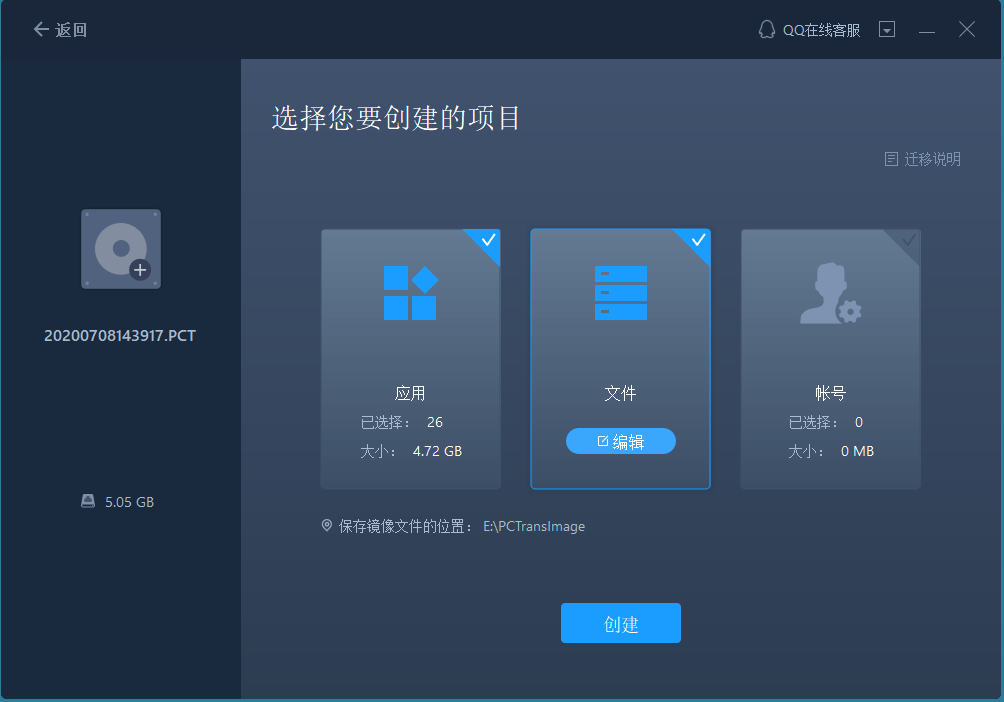The width and height of the screenshot is (1004, 702).
Task: Click the 编辑 edit button on Files
Action: coord(620,441)
